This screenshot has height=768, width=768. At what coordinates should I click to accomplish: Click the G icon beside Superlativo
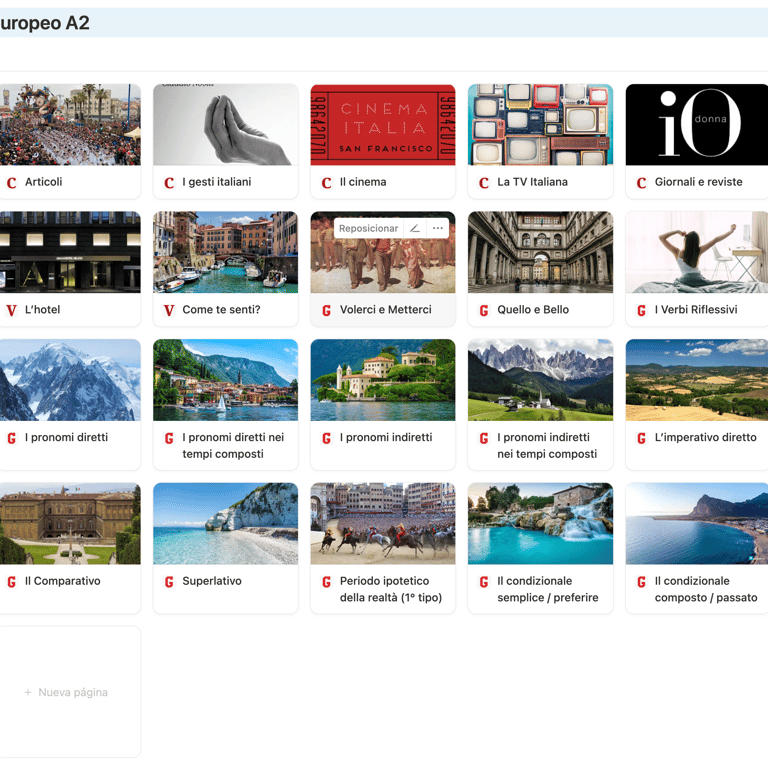tap(169, 581)
